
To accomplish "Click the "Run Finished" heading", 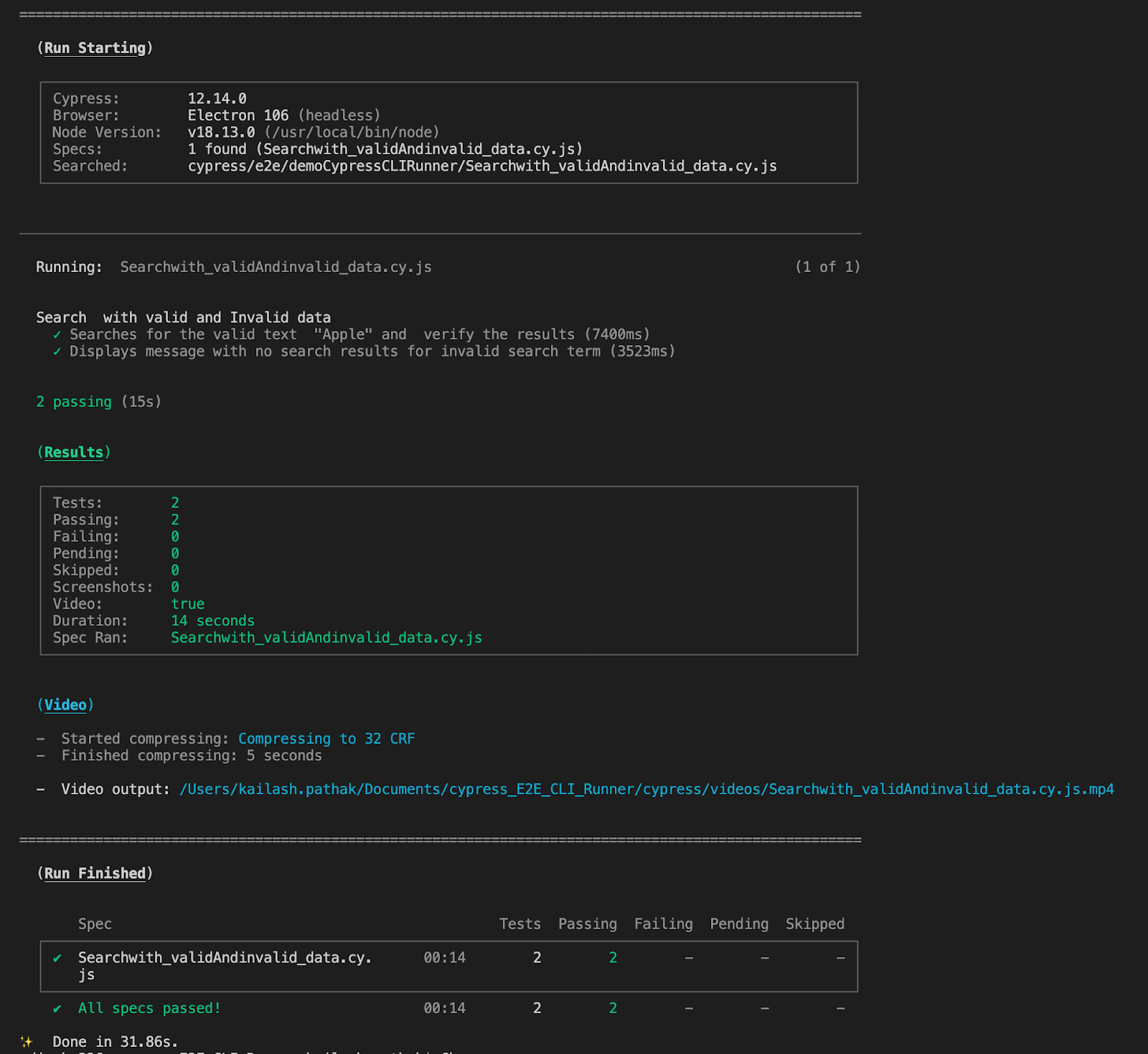I will point(95,874).
